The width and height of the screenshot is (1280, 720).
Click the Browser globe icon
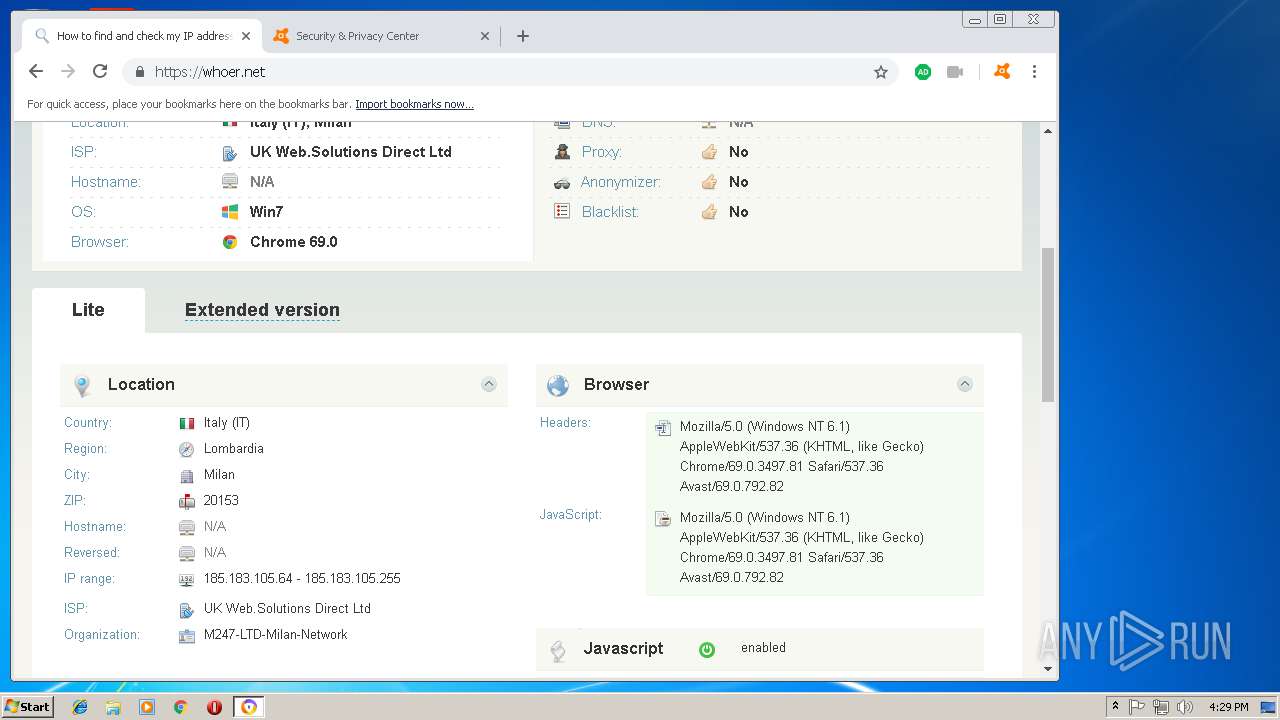[558, 385]
